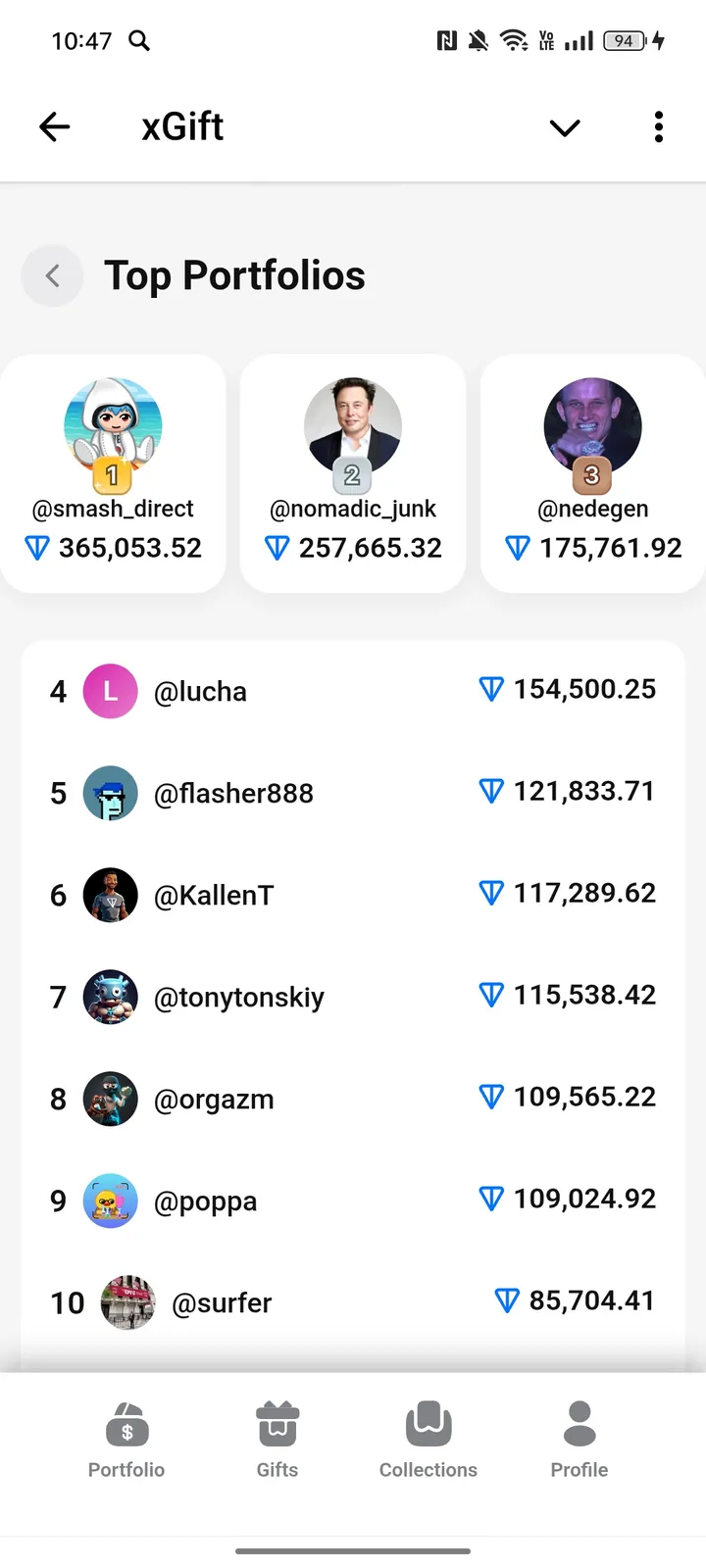Select the @lucha avatar icon
The height and width of the screenshot is (1568, 706).
[x=111, y=692]
